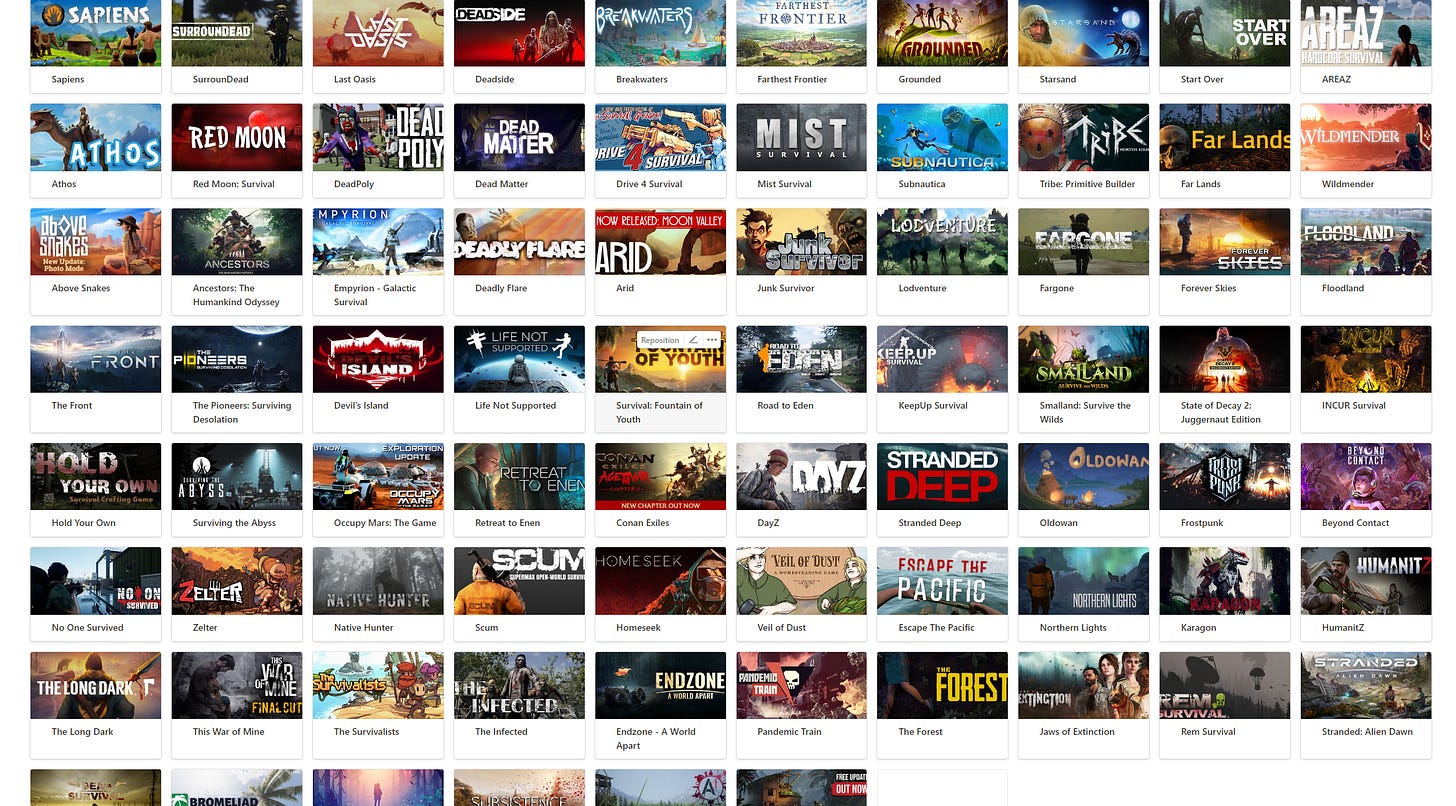Select 'Empyrion - Galactic Survival' title
Viewport: 1456px width, 806px height.
375,295
